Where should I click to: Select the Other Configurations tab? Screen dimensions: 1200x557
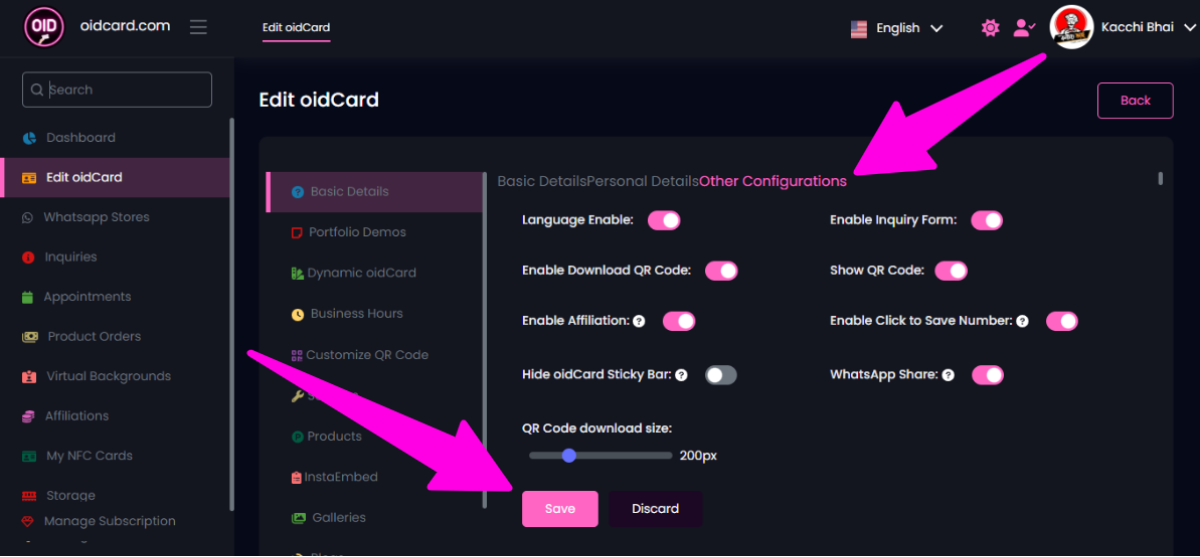pyautogui.click(x=773, y=181)
